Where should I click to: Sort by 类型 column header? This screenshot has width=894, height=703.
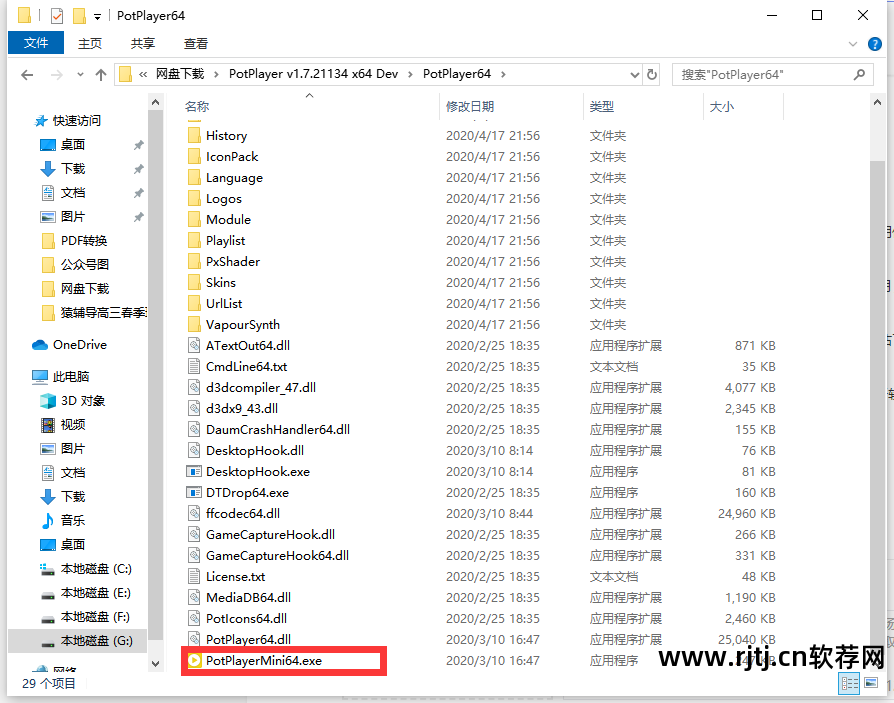602,107
